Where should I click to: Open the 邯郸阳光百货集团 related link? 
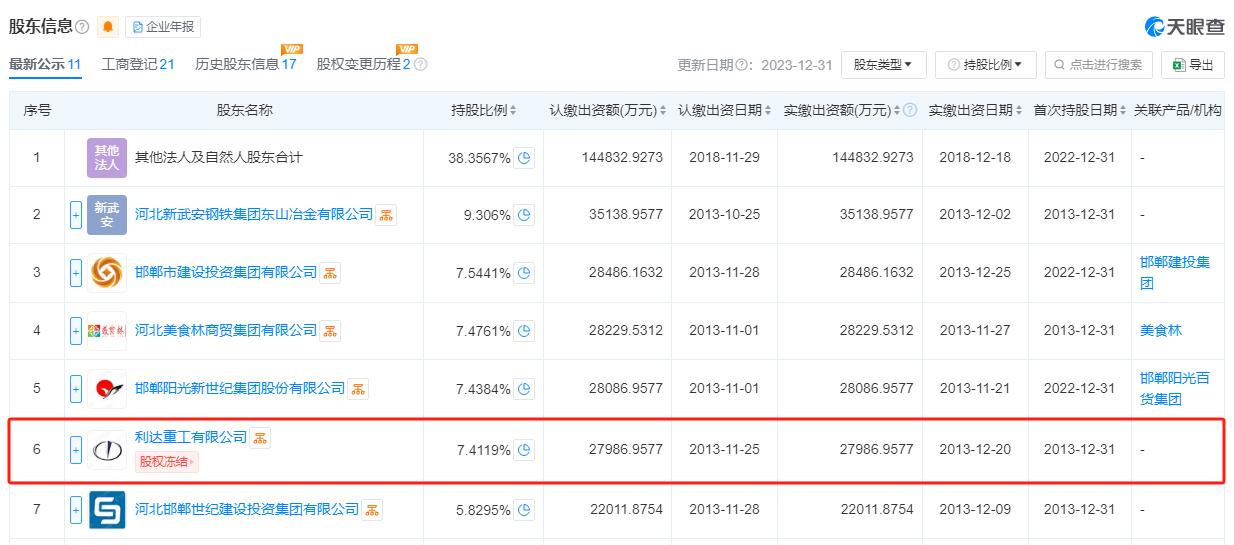(x=1175, y=388)
